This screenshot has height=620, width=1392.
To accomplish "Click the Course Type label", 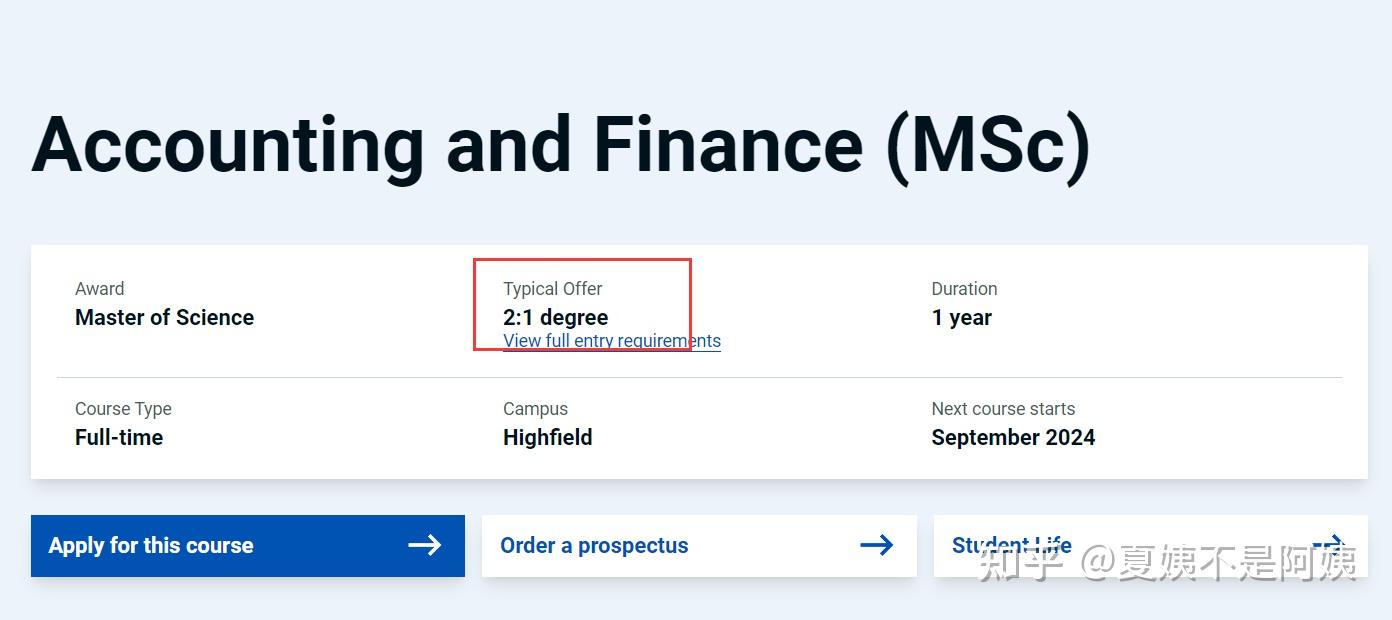I will 123,409.
